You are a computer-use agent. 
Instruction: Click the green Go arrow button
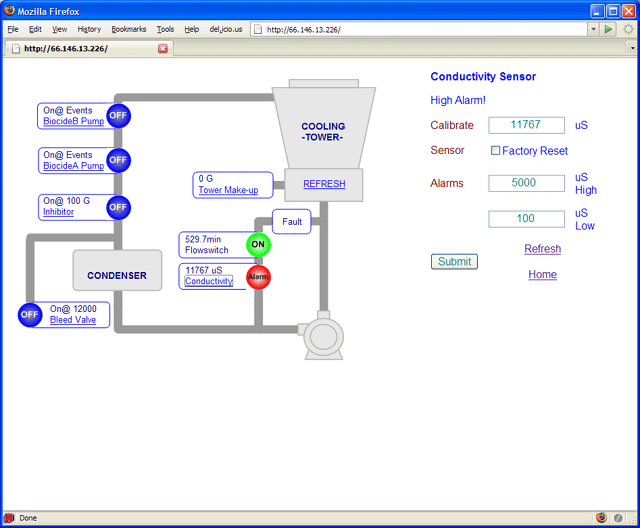pos(608,29)
